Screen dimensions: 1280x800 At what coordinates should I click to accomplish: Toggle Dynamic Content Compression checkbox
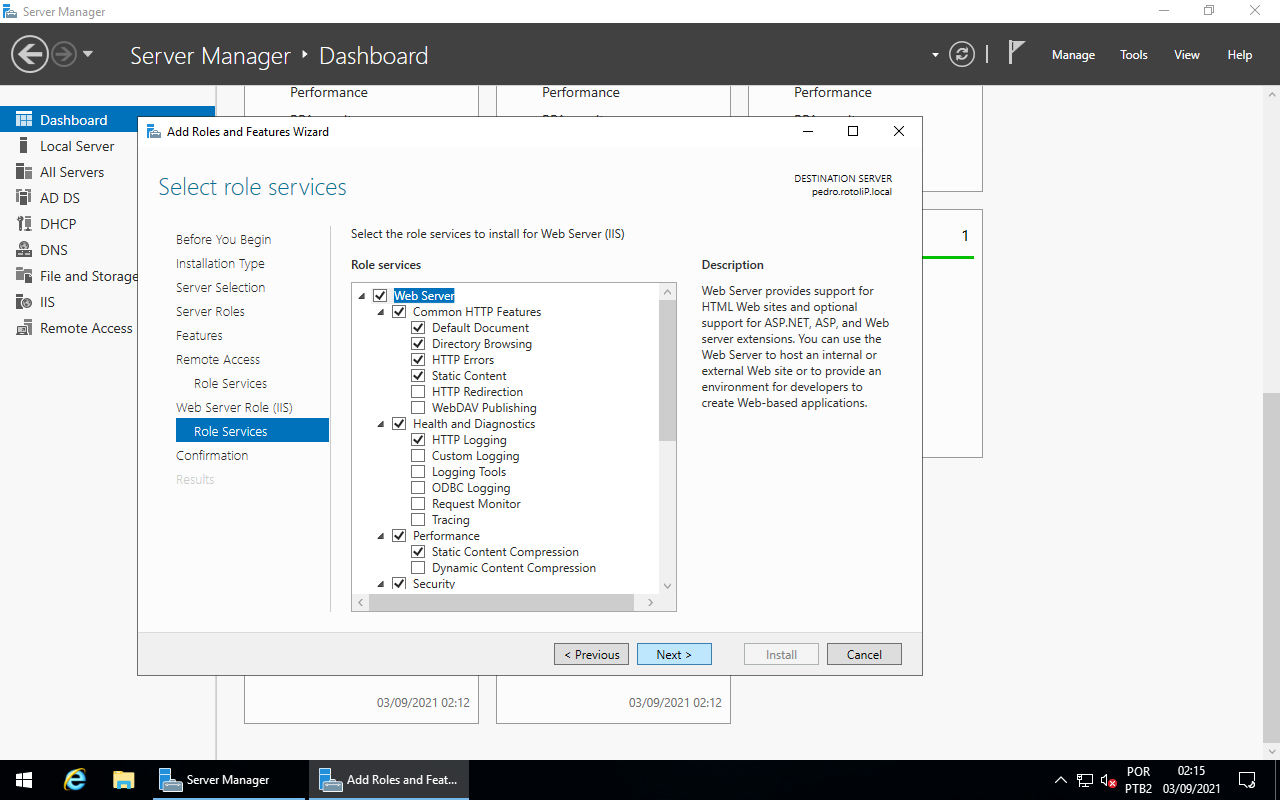(x=418, y=568)
